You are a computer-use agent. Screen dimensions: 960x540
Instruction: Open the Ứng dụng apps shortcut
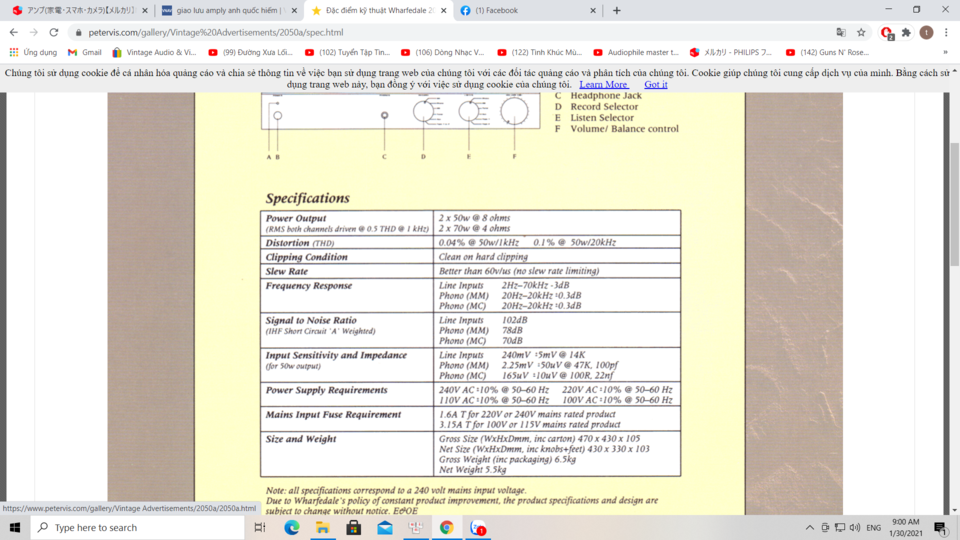33,53
